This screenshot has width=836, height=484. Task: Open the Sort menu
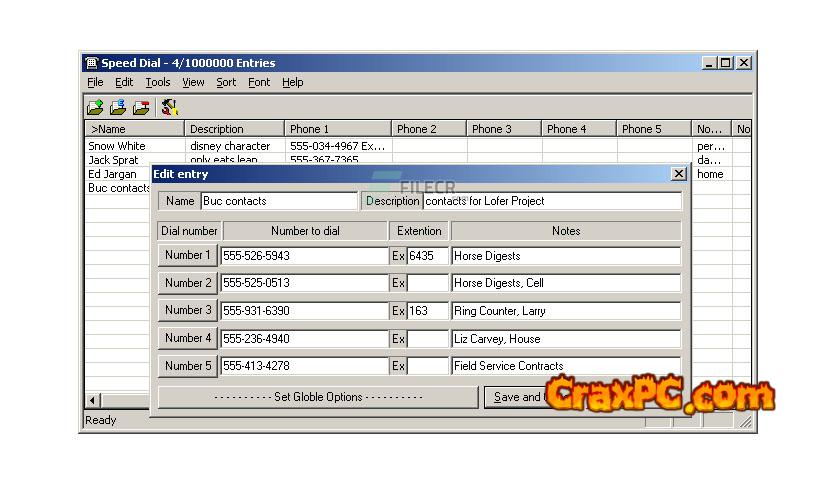point(226,82)
